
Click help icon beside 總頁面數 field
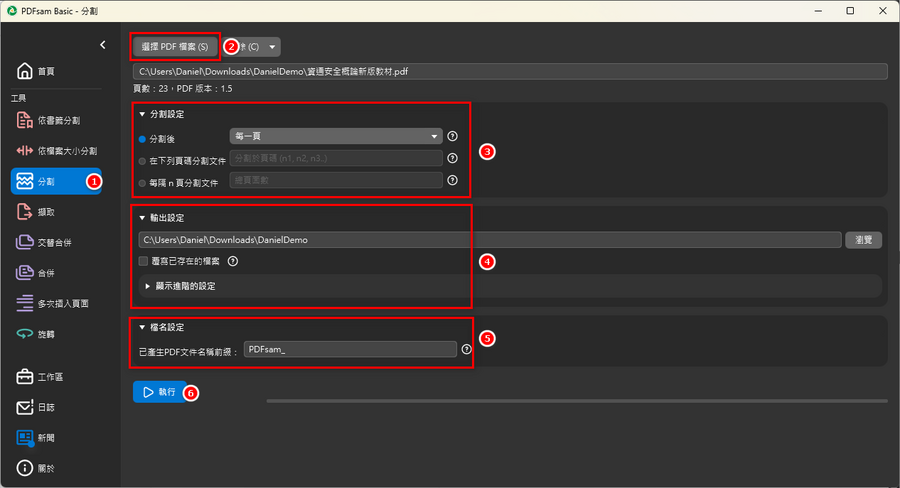[452, 180]
